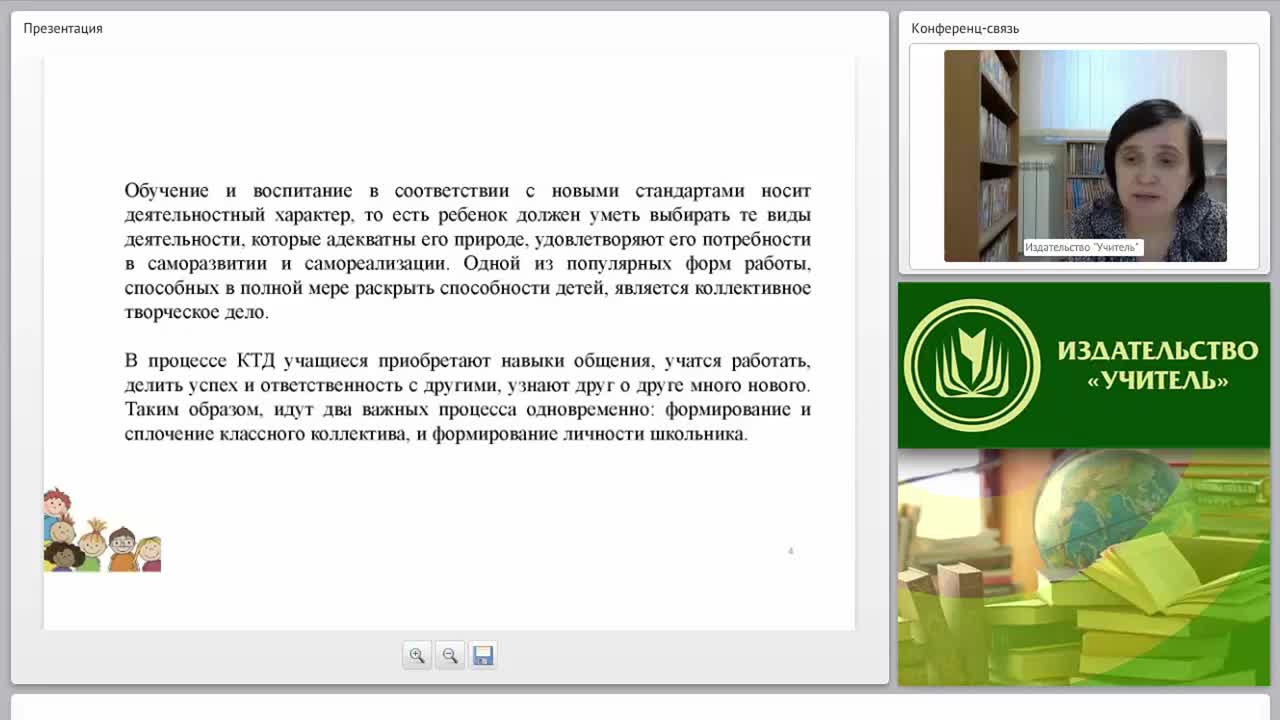Save the presentation with the floppy disk icon
The image size is (1280, 720).
(483, 656)
